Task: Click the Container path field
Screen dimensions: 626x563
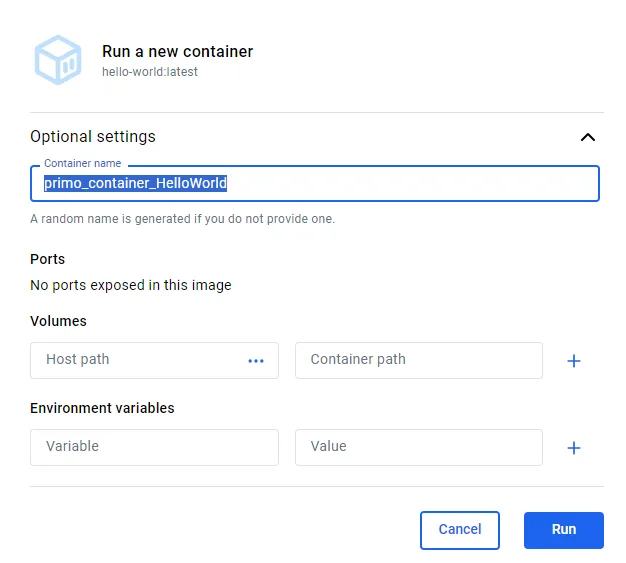Action: [x=419, y=360]
